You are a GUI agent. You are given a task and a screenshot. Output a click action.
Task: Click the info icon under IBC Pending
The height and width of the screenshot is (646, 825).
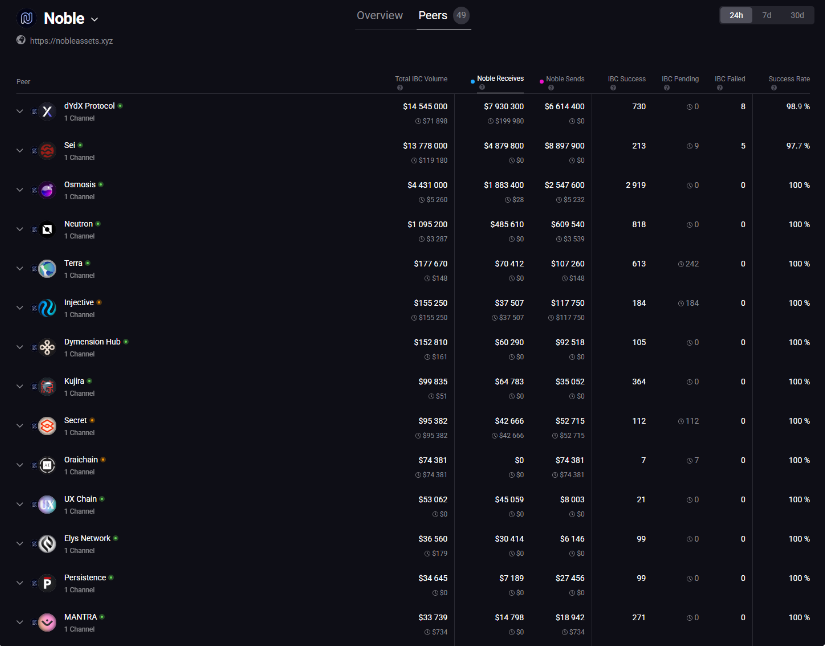[x=667, y=88]
